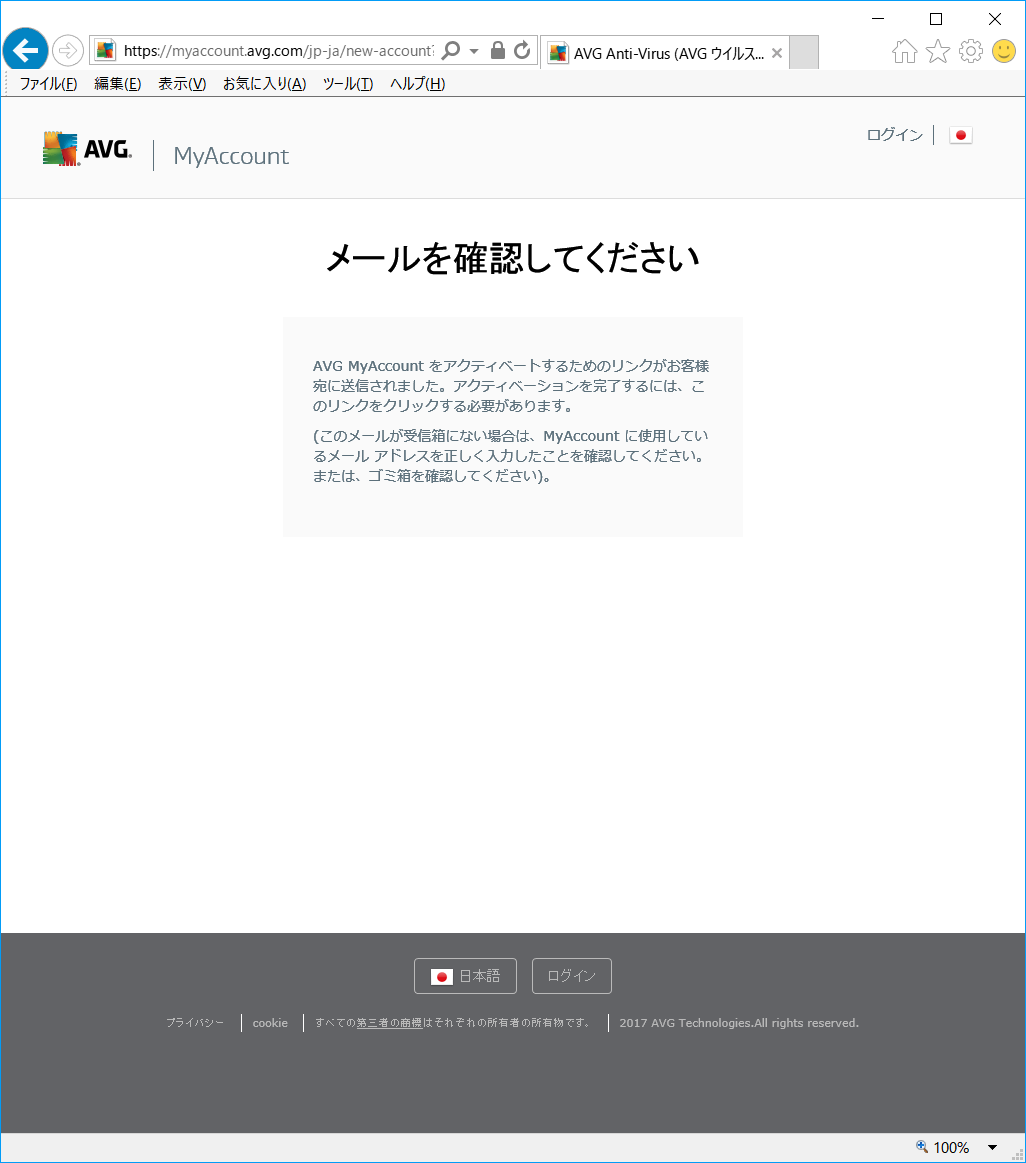Click the Japan flag icon in header
The height and width of the screenshot is (1163, 1026).
click(x=961, y=135)
